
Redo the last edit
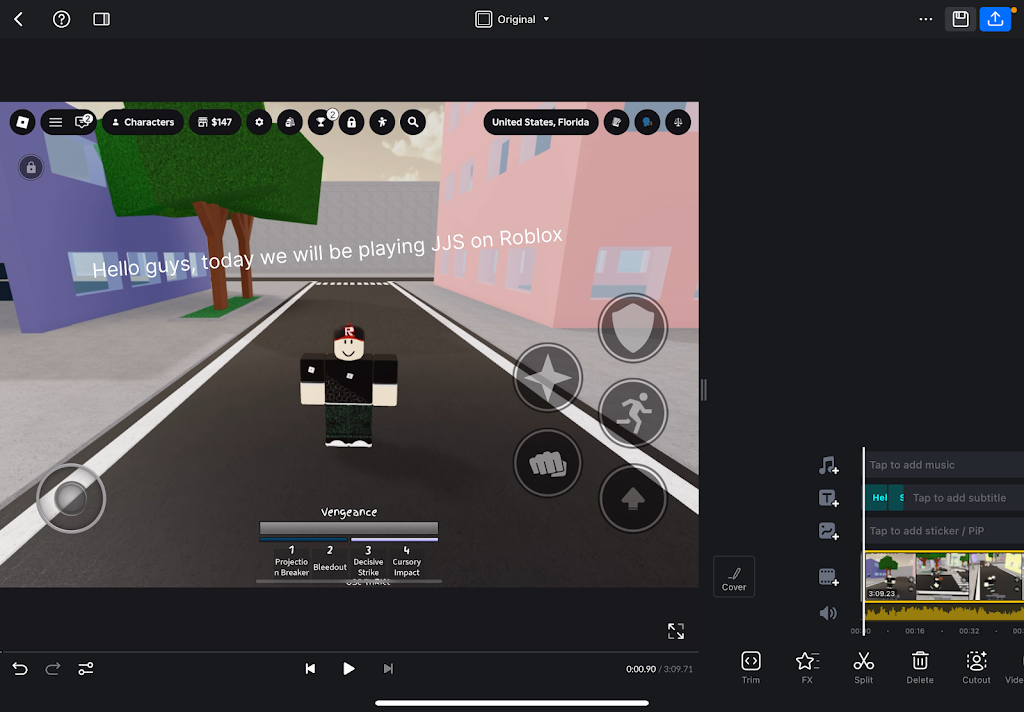coord(53,668)
